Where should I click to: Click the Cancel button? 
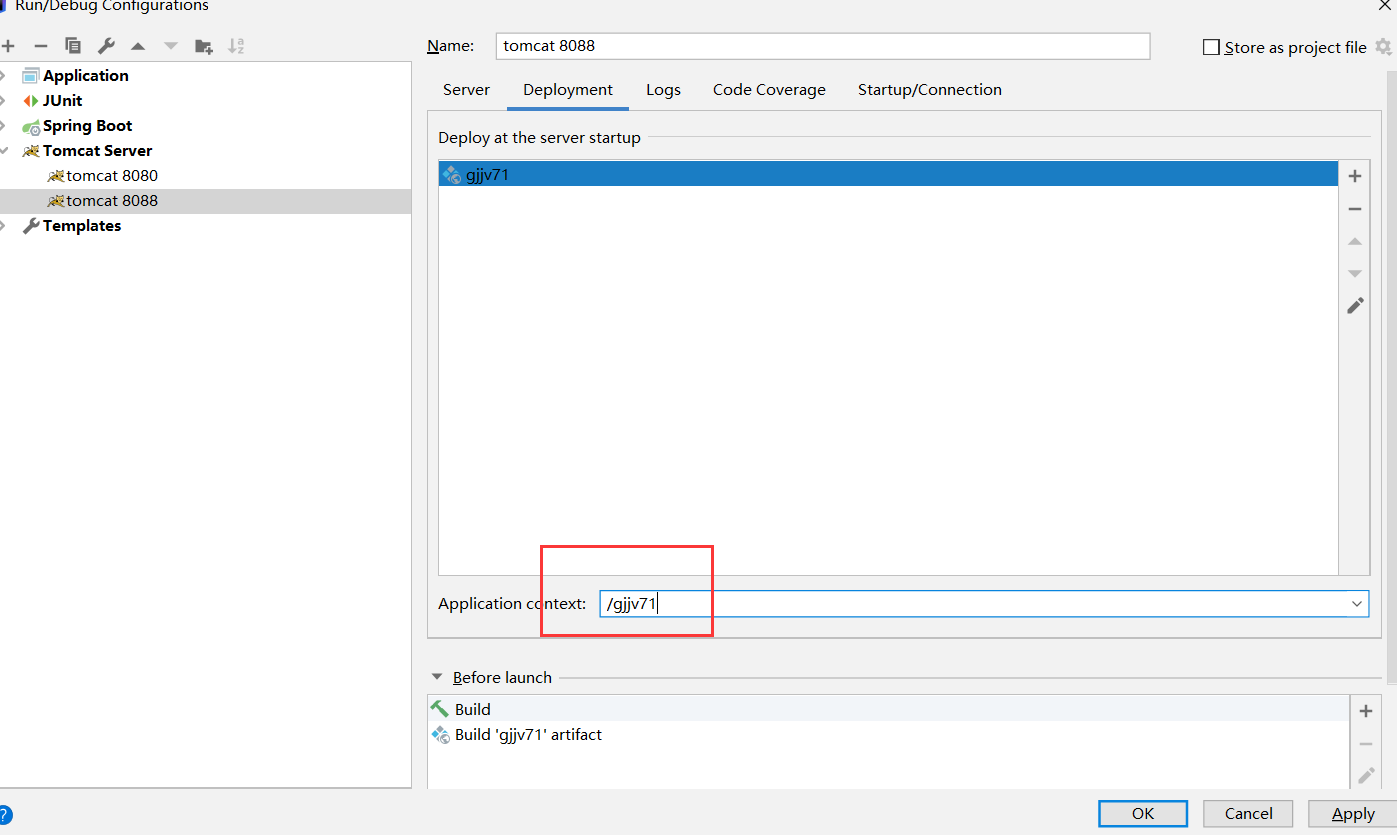coord(1248,814)
